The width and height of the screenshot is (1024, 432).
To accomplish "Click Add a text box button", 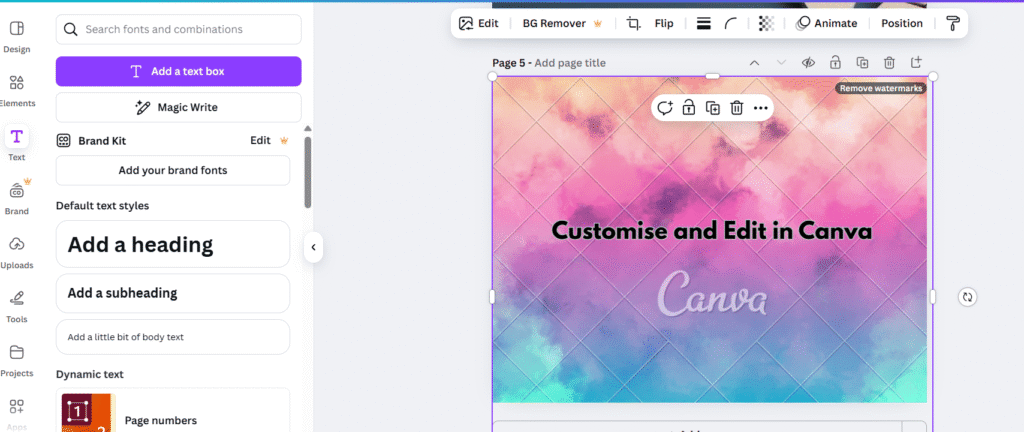I will pyautogui.click(x=178, y=71).
